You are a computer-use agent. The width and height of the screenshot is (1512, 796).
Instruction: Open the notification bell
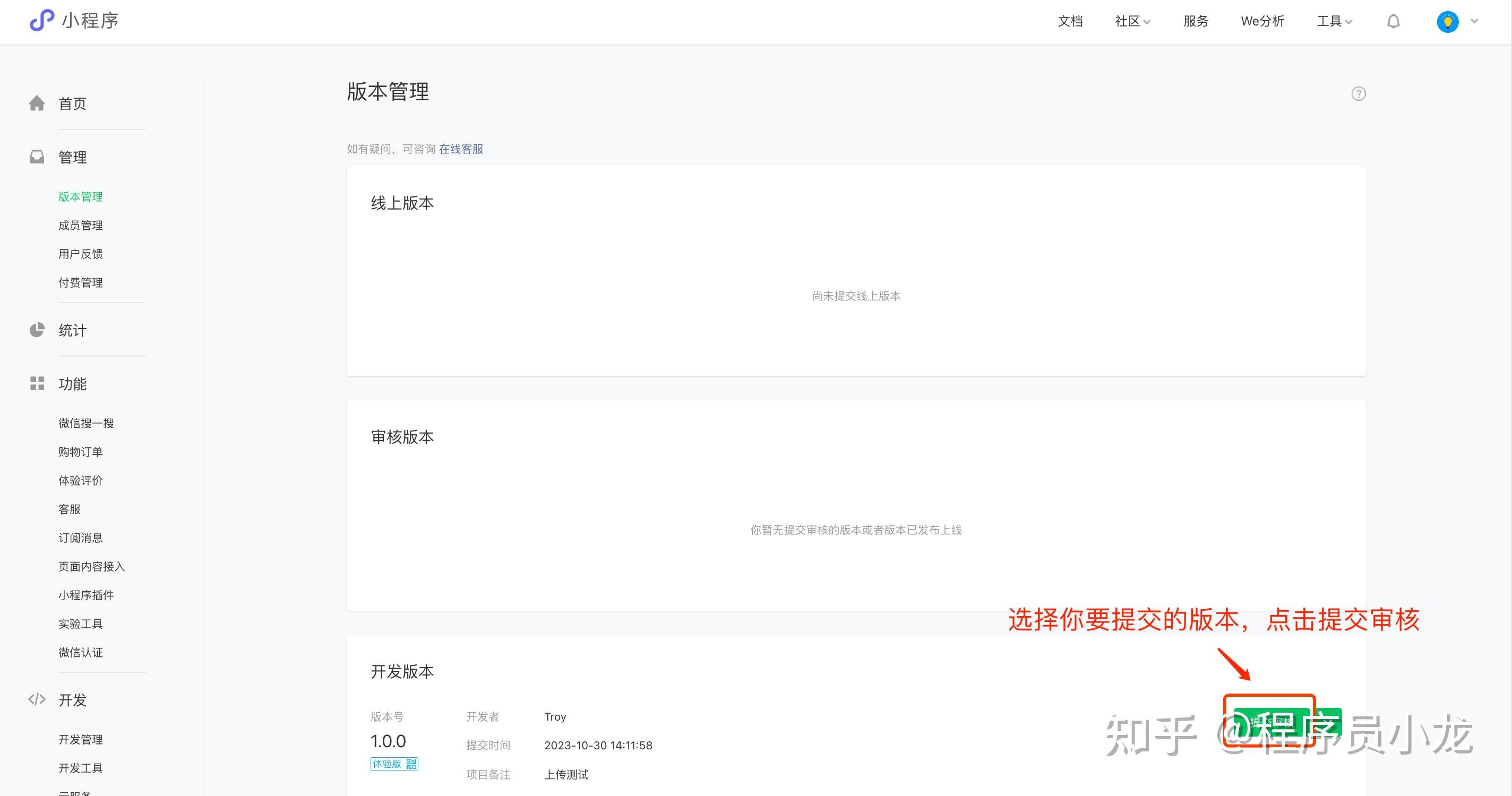tap(1394, 22)
